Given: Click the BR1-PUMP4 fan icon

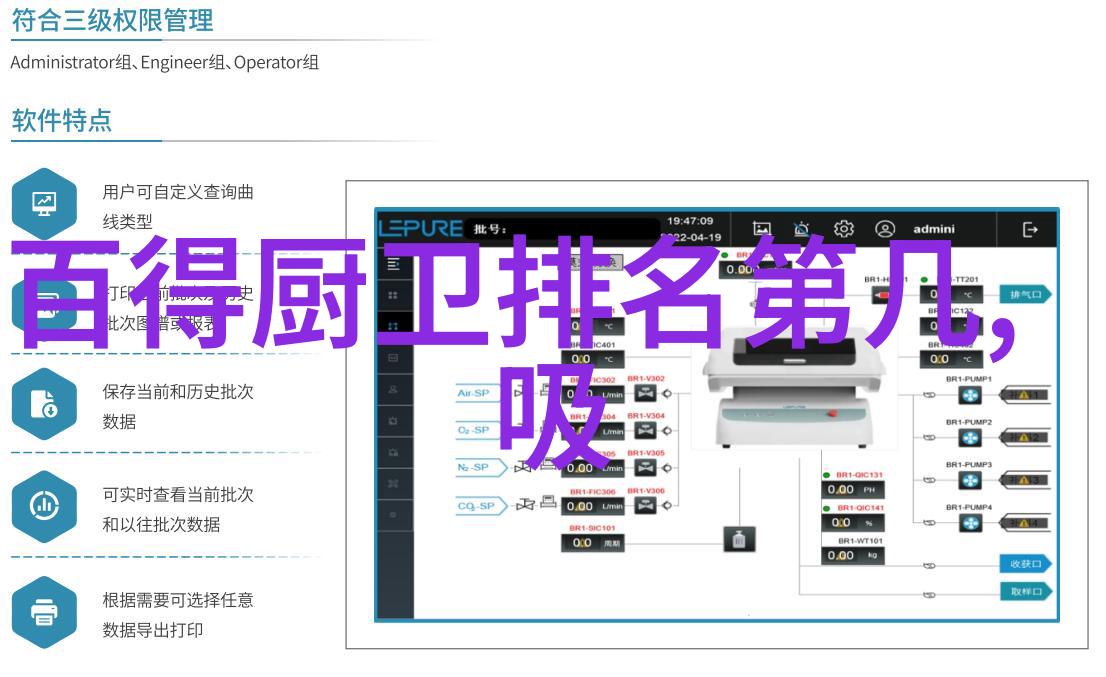Looking at the screenshot, I should tap(970, 523).
